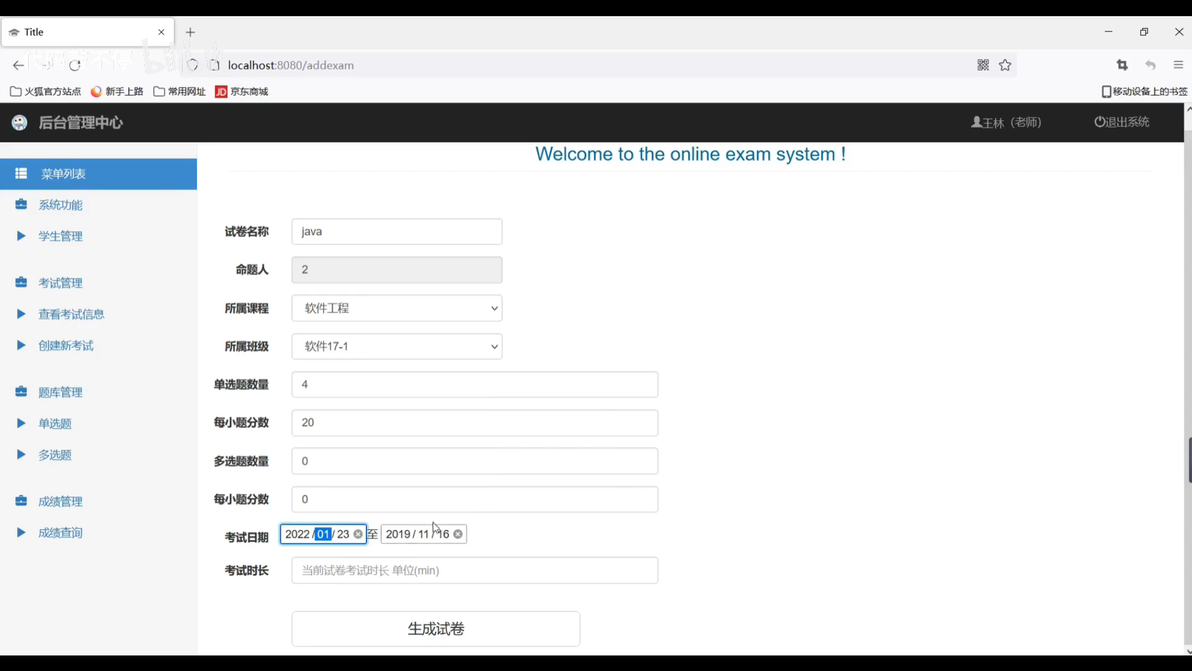1192x671 pixels.
Task: Click the 王林 (老师) user profile
Action: (1006, 122)
